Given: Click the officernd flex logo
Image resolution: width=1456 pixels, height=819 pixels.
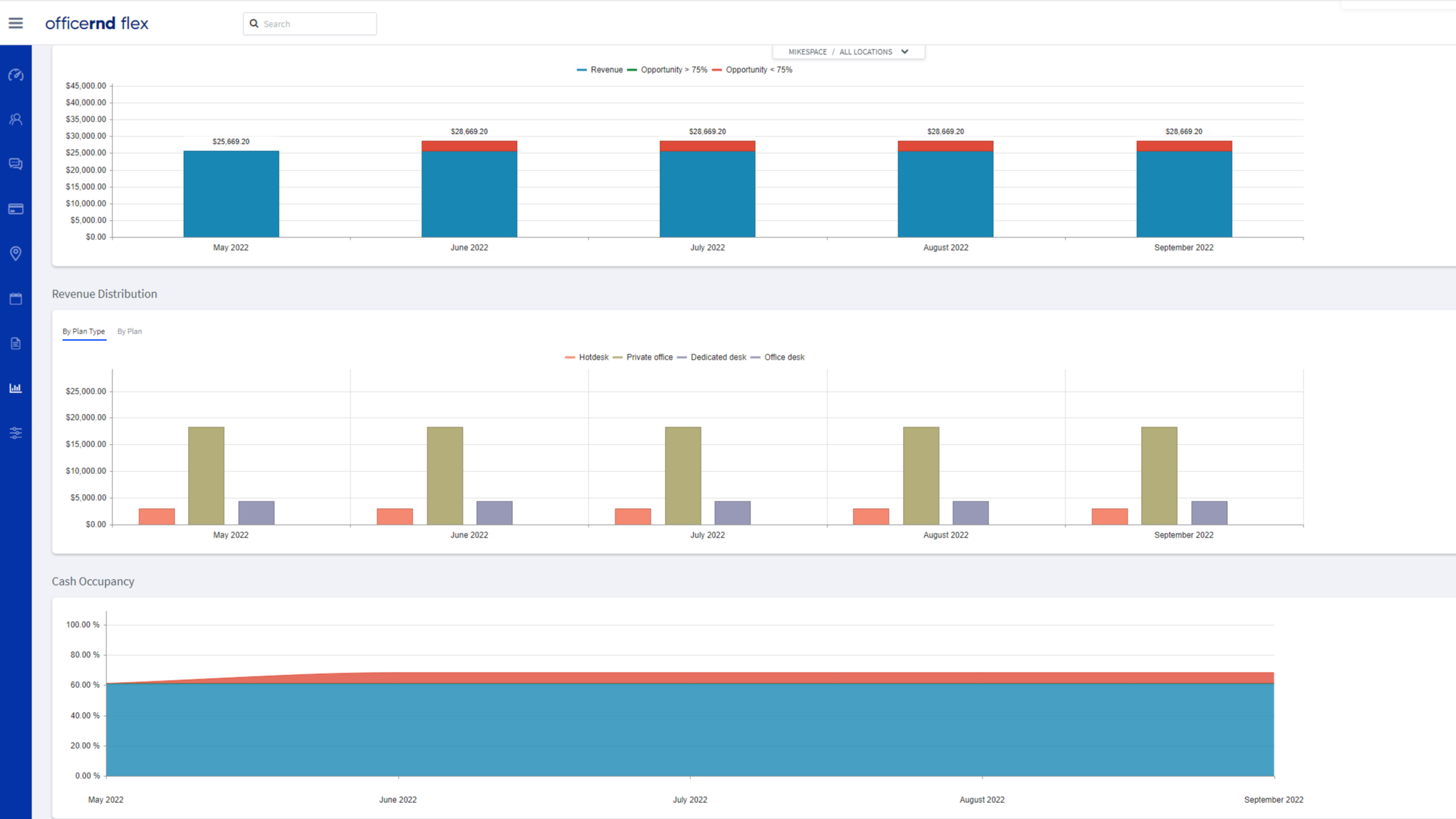Looking at the screenshot, I should point(97,23).
